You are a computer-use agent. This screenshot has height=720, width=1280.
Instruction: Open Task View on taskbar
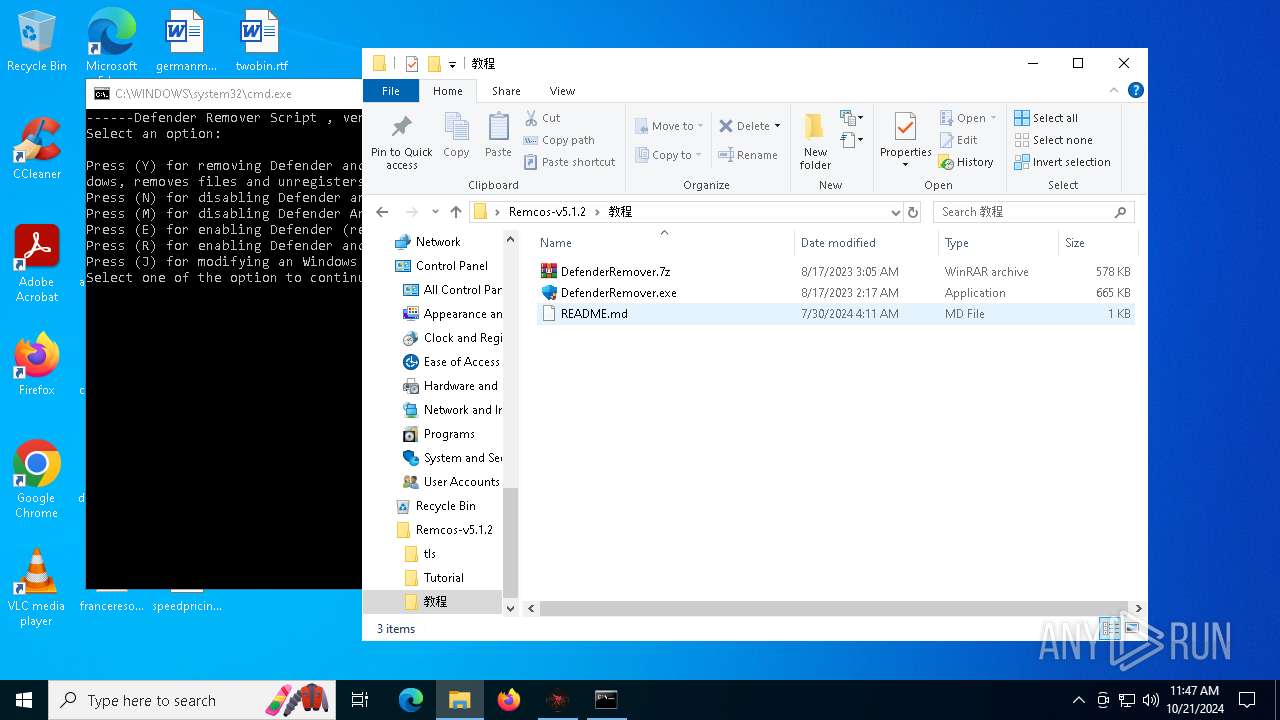360,700
